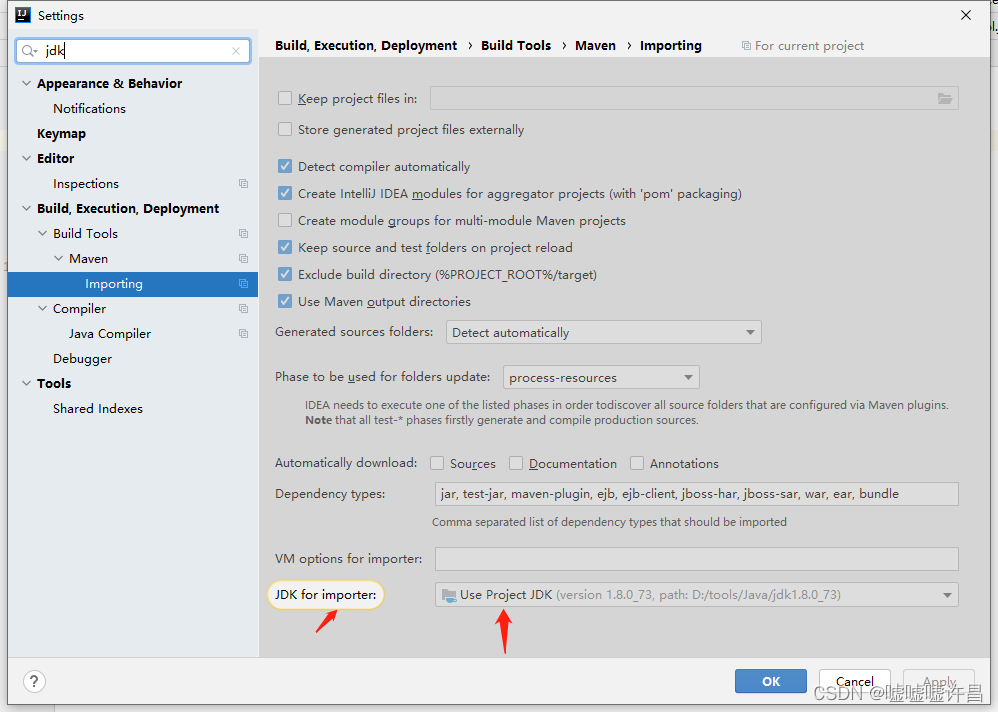Image resolution: width=998 pixels, height=712 pixels.
Task: Collapse Appearance & Behavior section
Action: click(x=26, y=83)
